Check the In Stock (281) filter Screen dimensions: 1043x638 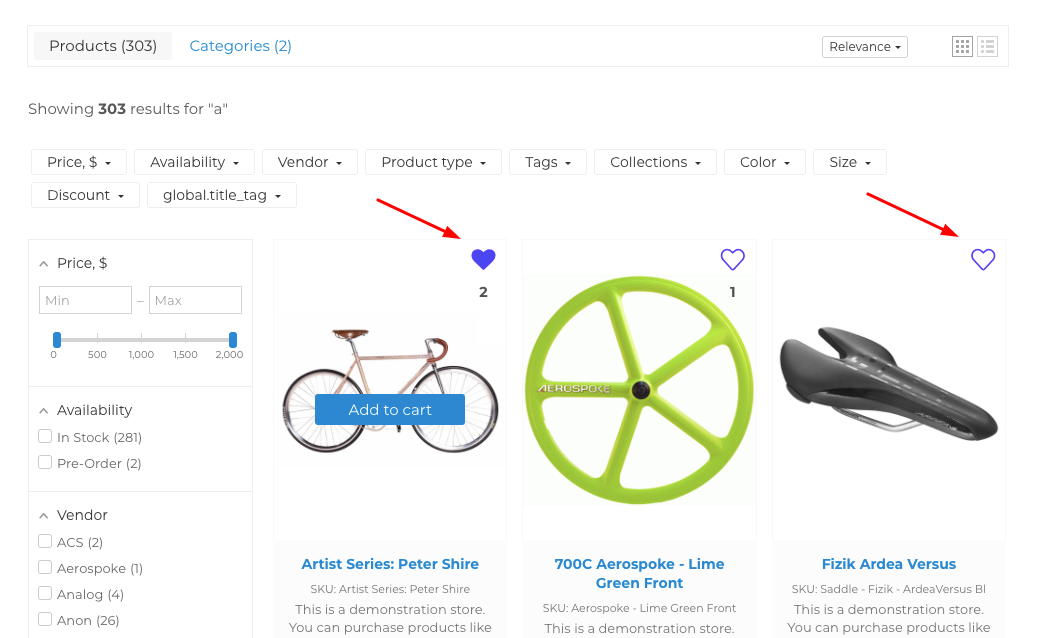(x=45, y=436)
